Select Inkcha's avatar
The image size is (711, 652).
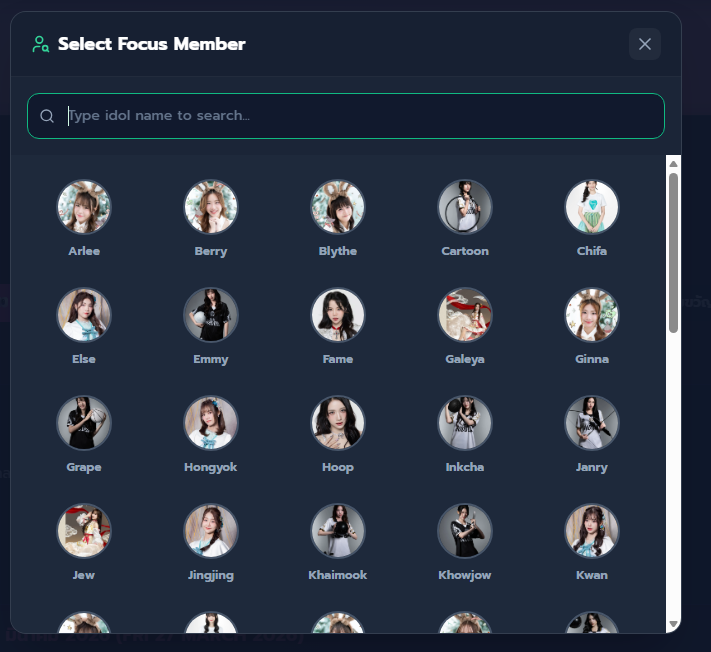[x=465, y=423]
